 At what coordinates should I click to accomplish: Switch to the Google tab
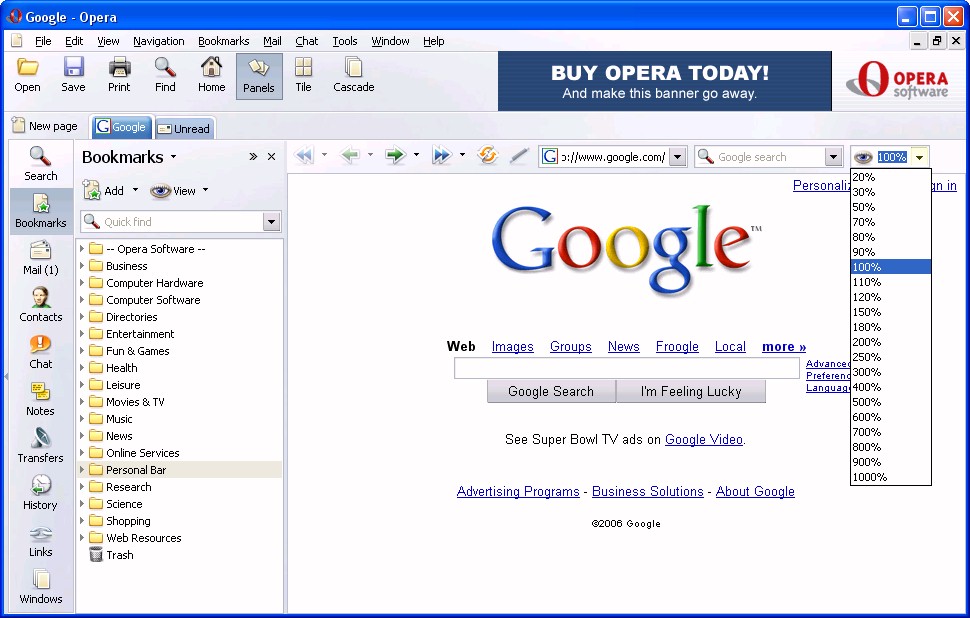click(121, 127)
